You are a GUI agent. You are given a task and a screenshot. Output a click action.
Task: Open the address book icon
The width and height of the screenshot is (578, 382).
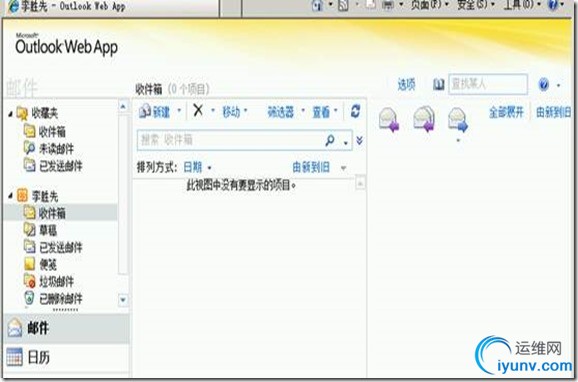tap(438, 84)
